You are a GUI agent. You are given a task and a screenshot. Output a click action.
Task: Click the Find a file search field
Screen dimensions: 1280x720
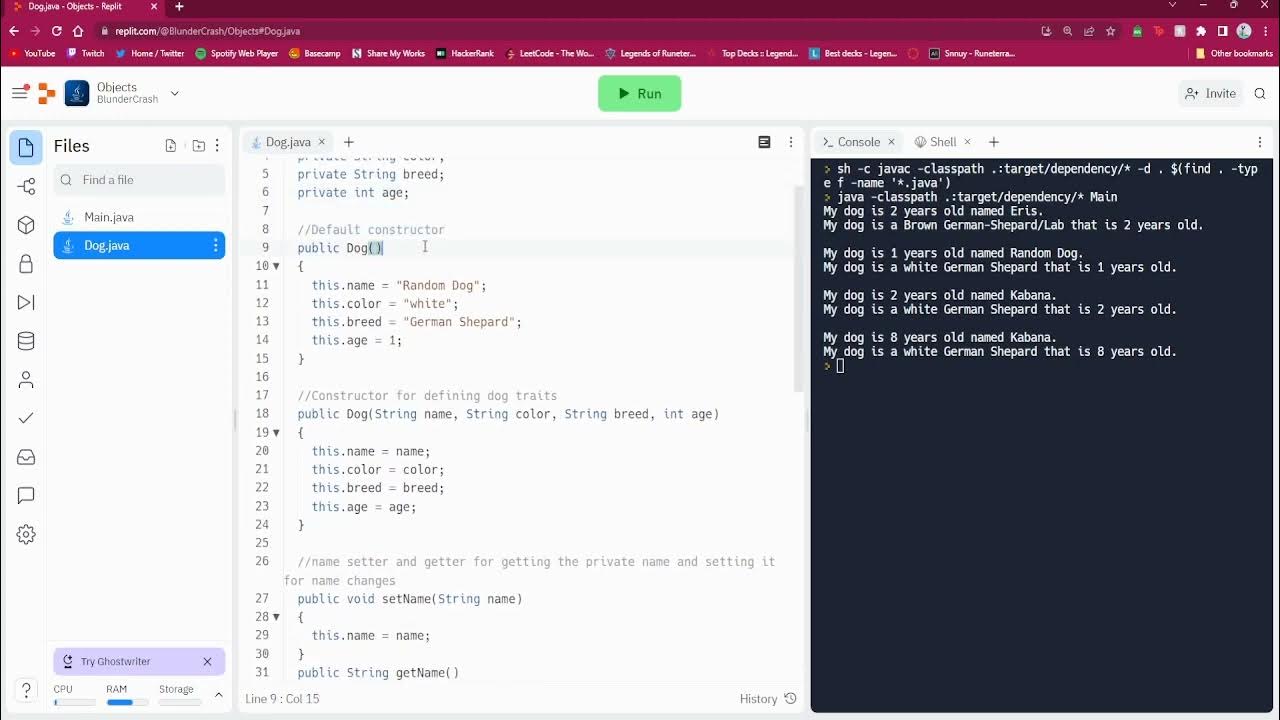pyautogui.click(x=139, y=180)
